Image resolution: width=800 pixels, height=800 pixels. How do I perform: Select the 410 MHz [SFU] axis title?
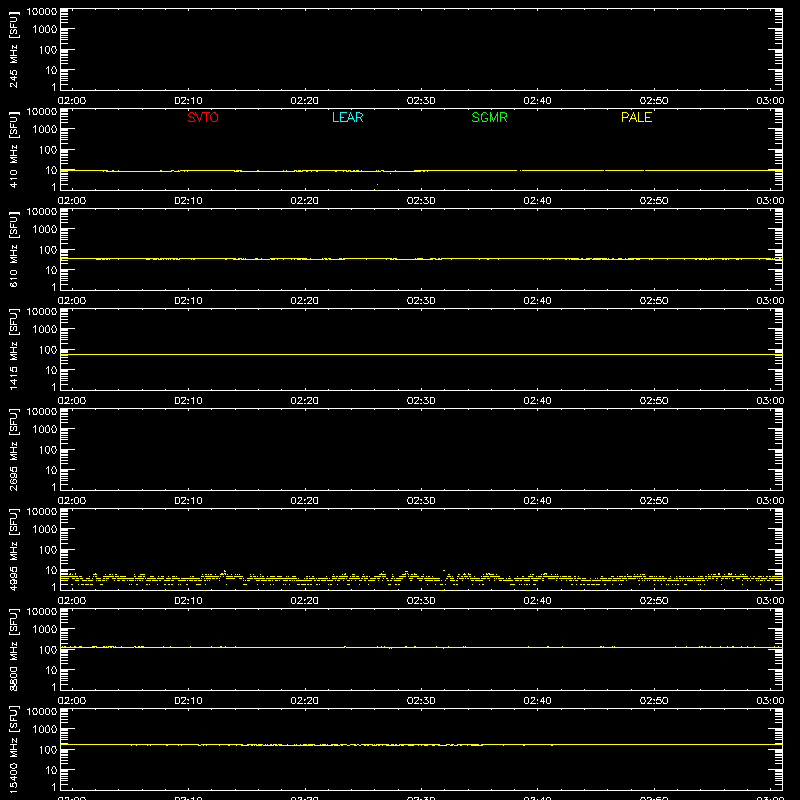pos(13,149)
